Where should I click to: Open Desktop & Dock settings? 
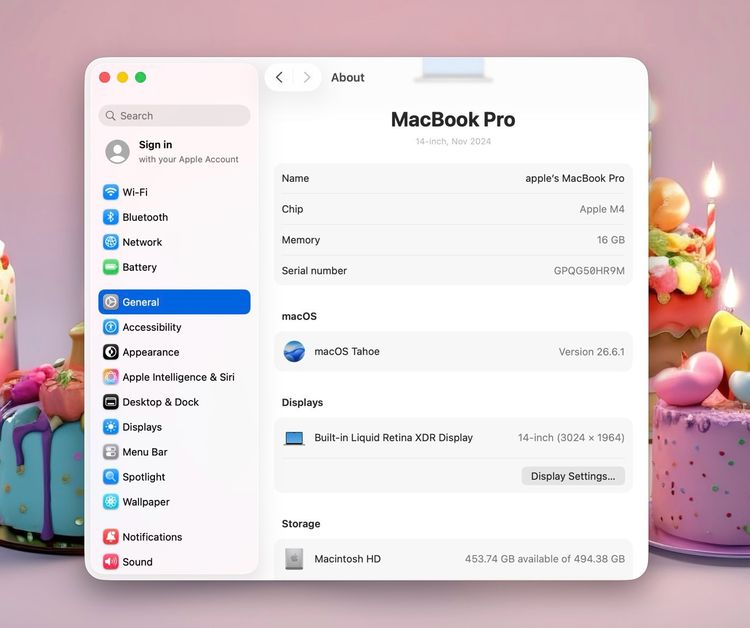click(175, 402)
